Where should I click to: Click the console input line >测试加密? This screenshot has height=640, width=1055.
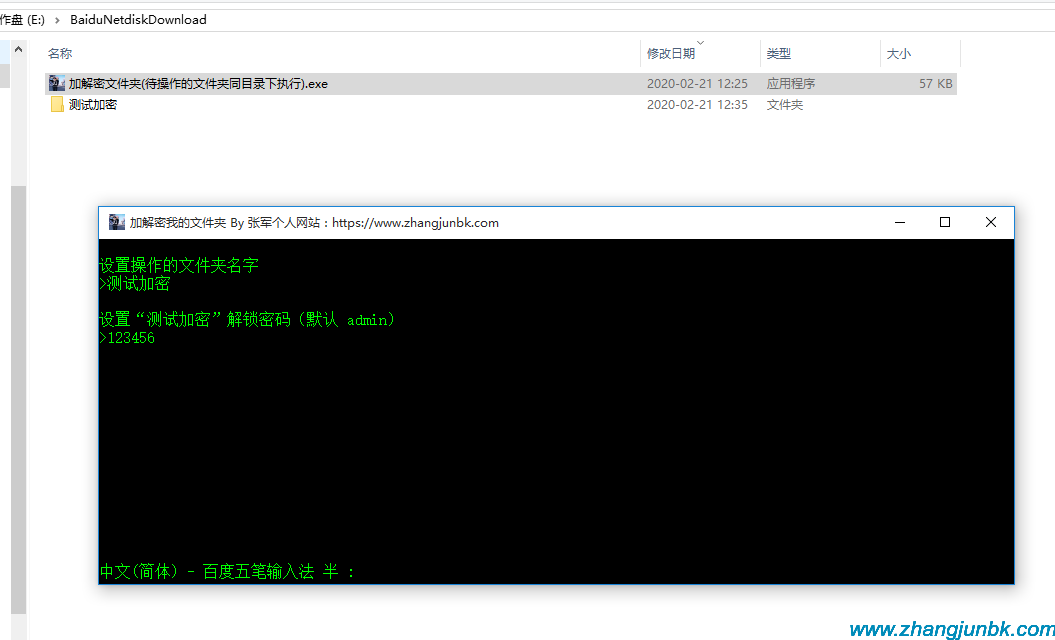point(135,283)
